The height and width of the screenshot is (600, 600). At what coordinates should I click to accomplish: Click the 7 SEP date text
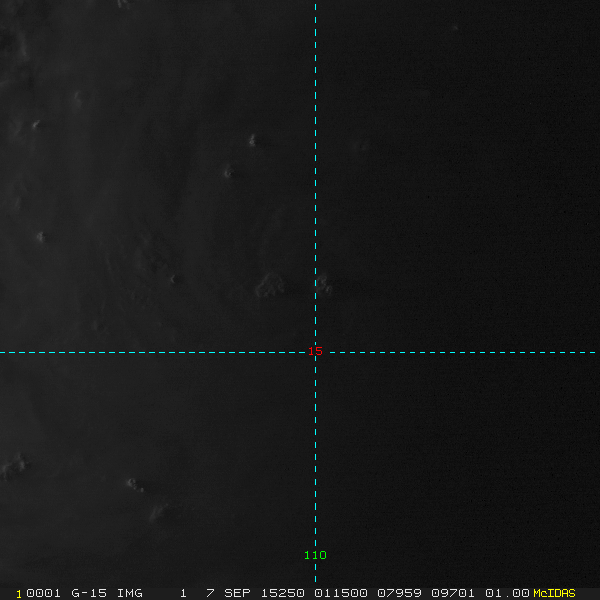pyautogui.click(x=228, y=593)
